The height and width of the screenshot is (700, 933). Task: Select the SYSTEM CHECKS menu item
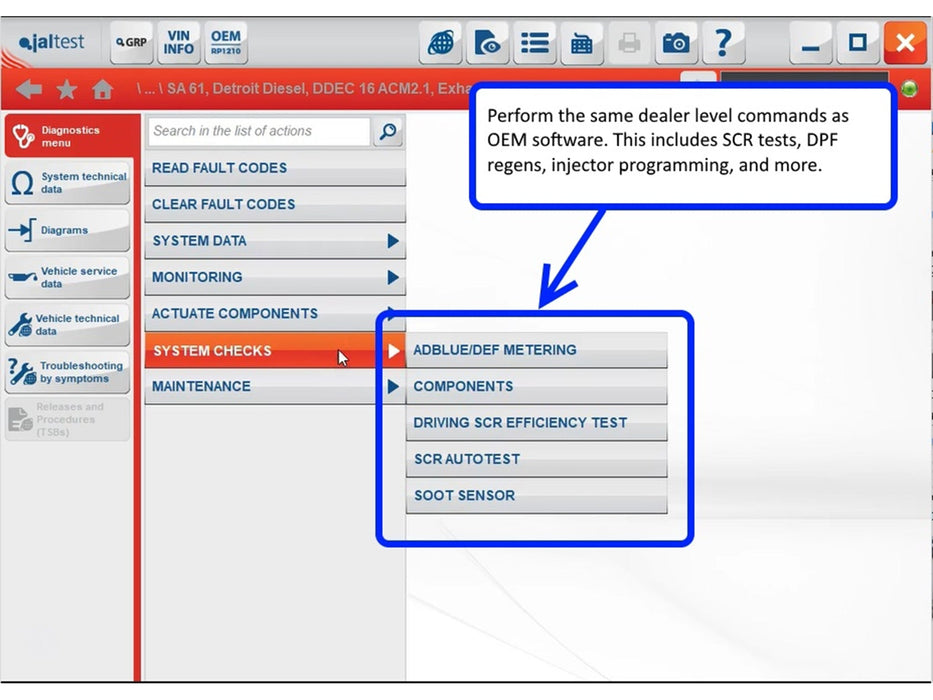point(275,351)
